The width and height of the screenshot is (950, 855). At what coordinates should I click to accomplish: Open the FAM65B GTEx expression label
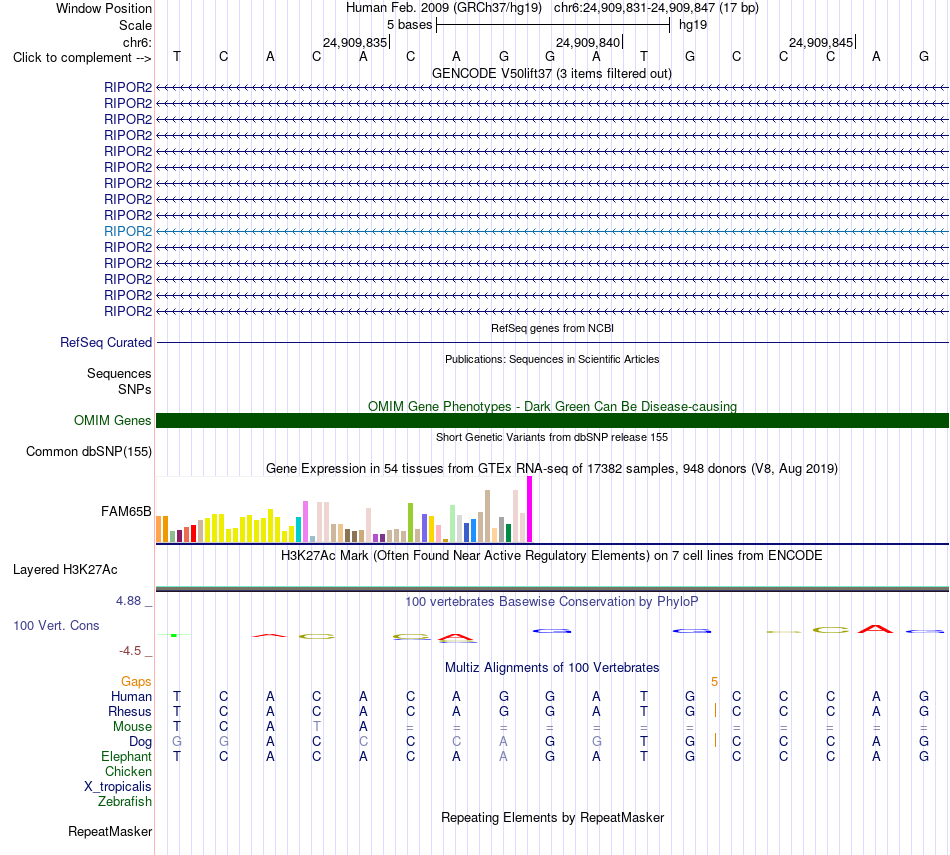126,511
